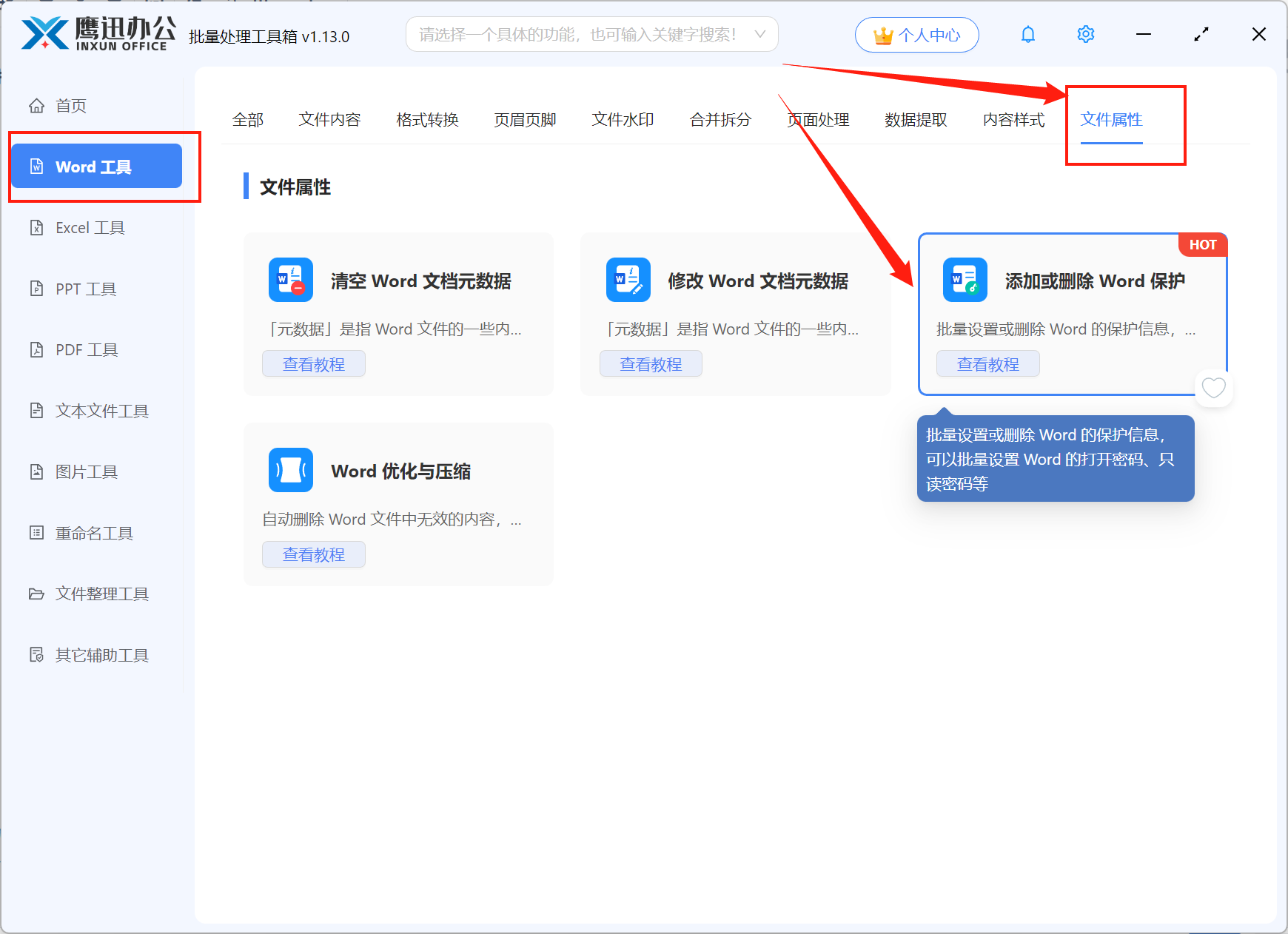Screen dimensions: 1288x934
Task: Click 清空 Word 文档元数据 description text
Action: (394, 329)
